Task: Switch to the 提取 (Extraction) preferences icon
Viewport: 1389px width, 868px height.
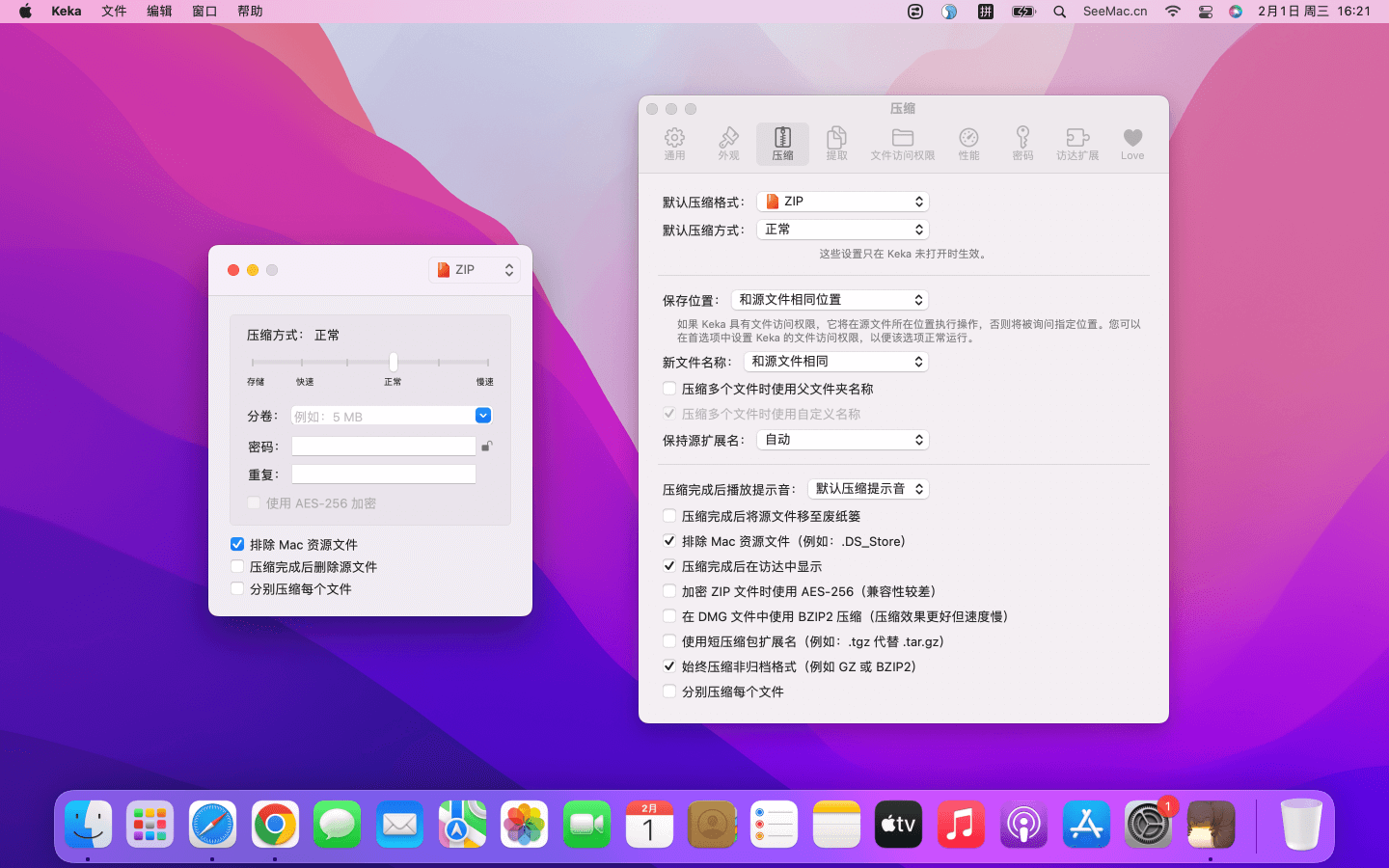Action: [x=836, y=143]
